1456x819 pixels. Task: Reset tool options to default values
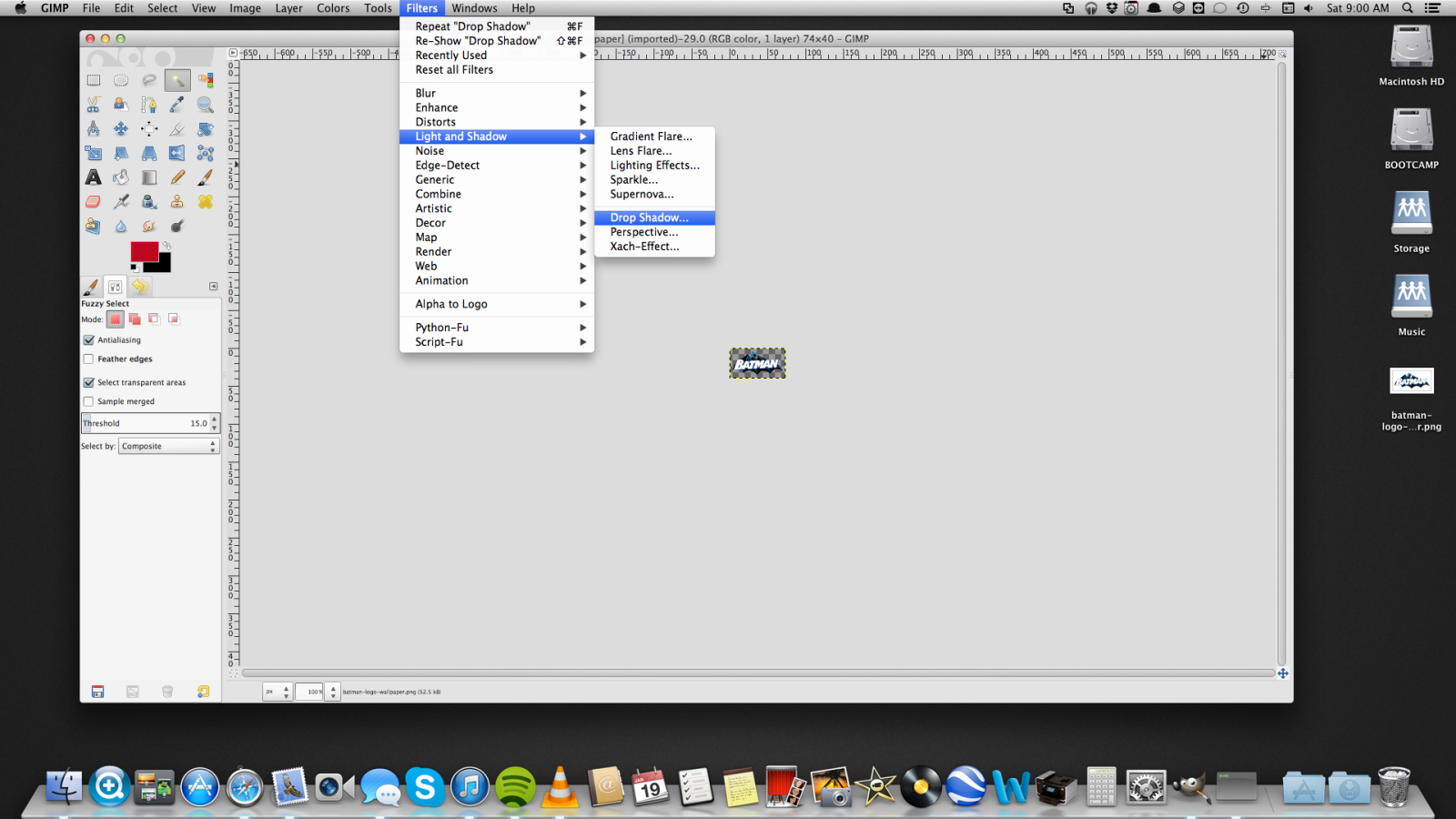click(203, 692)
